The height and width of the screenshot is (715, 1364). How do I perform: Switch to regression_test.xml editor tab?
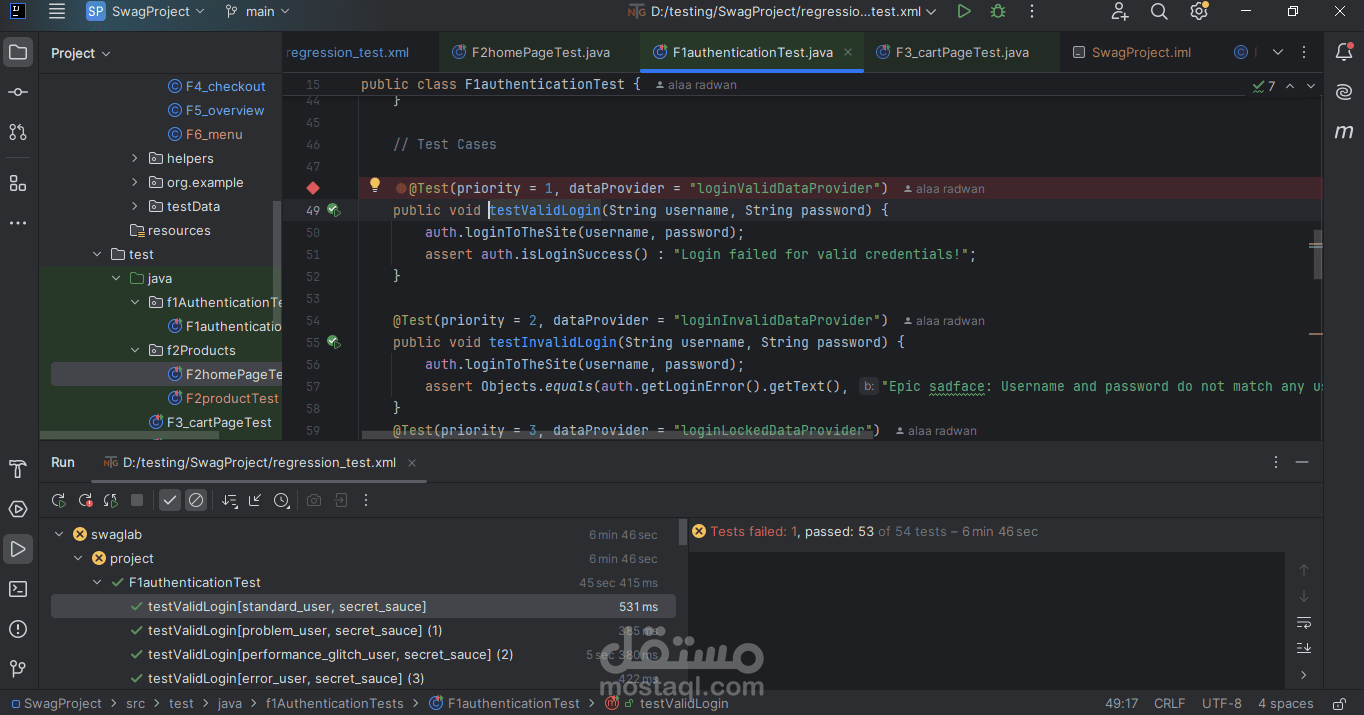348,52
